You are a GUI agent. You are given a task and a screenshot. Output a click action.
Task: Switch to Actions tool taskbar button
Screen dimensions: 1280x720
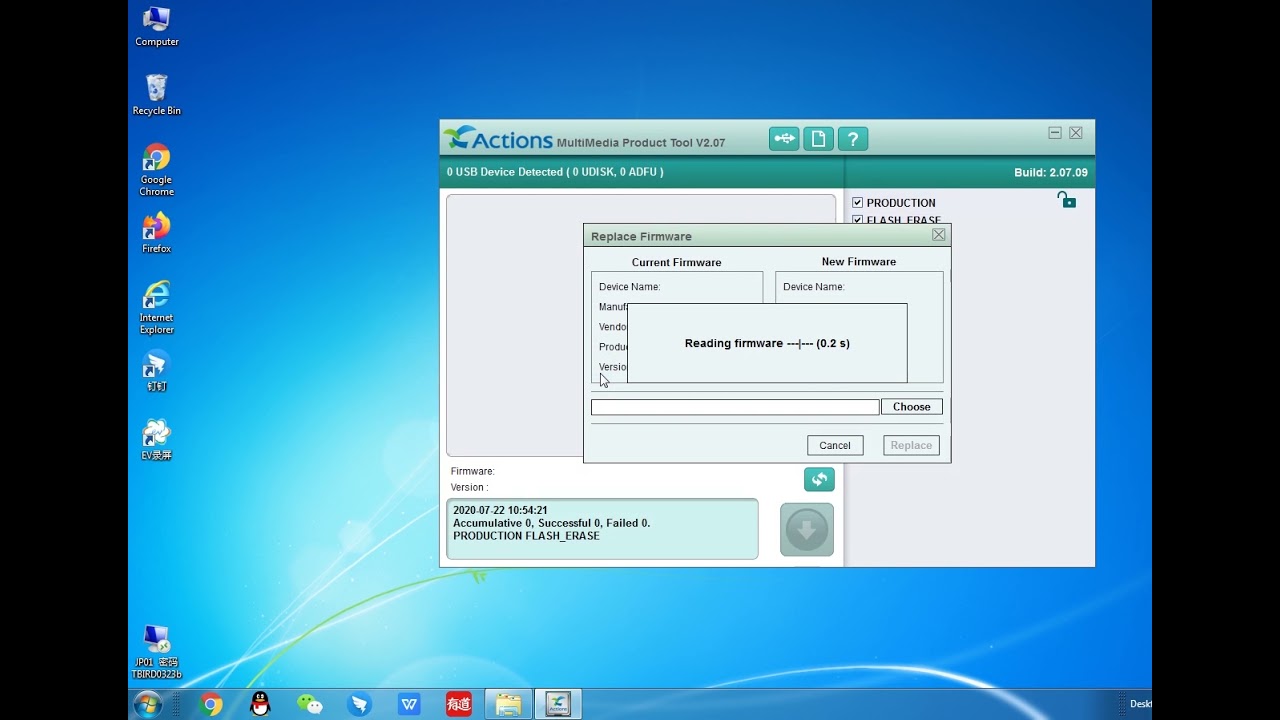coord(558,704)
